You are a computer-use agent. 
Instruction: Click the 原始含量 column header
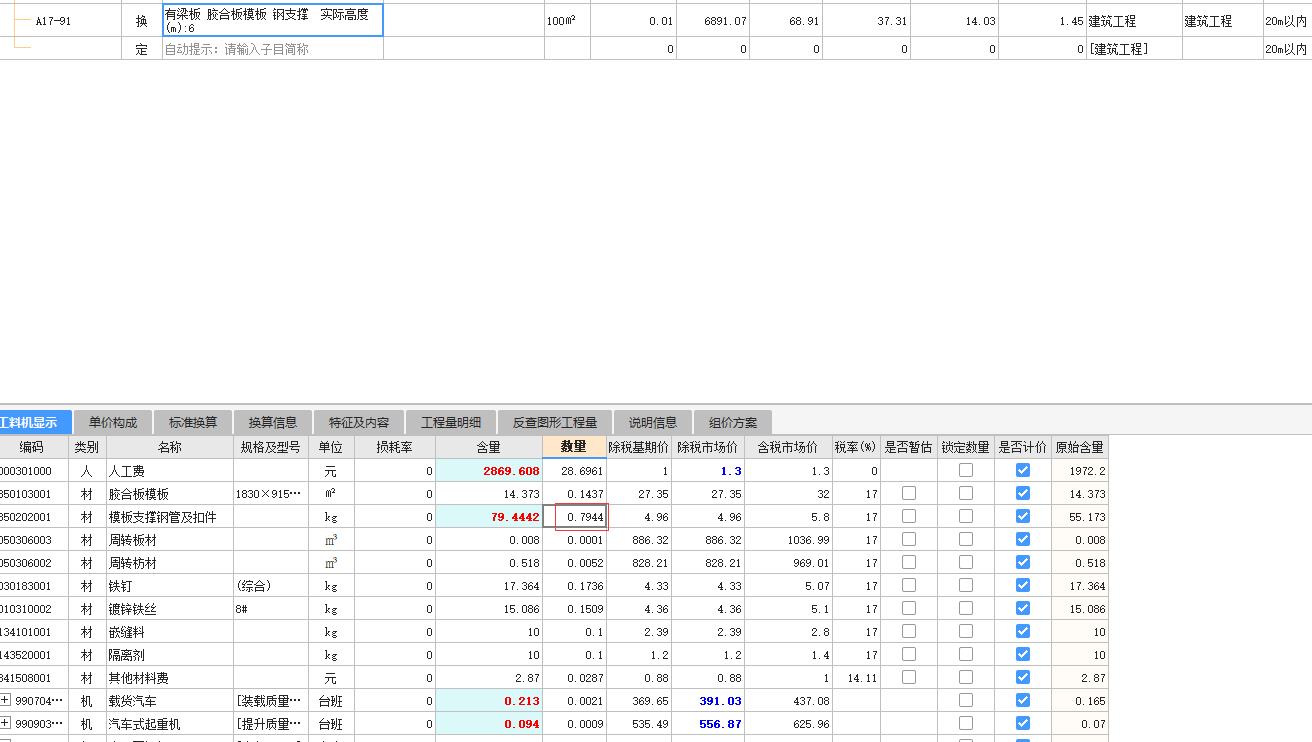[x=1080, y=447]
